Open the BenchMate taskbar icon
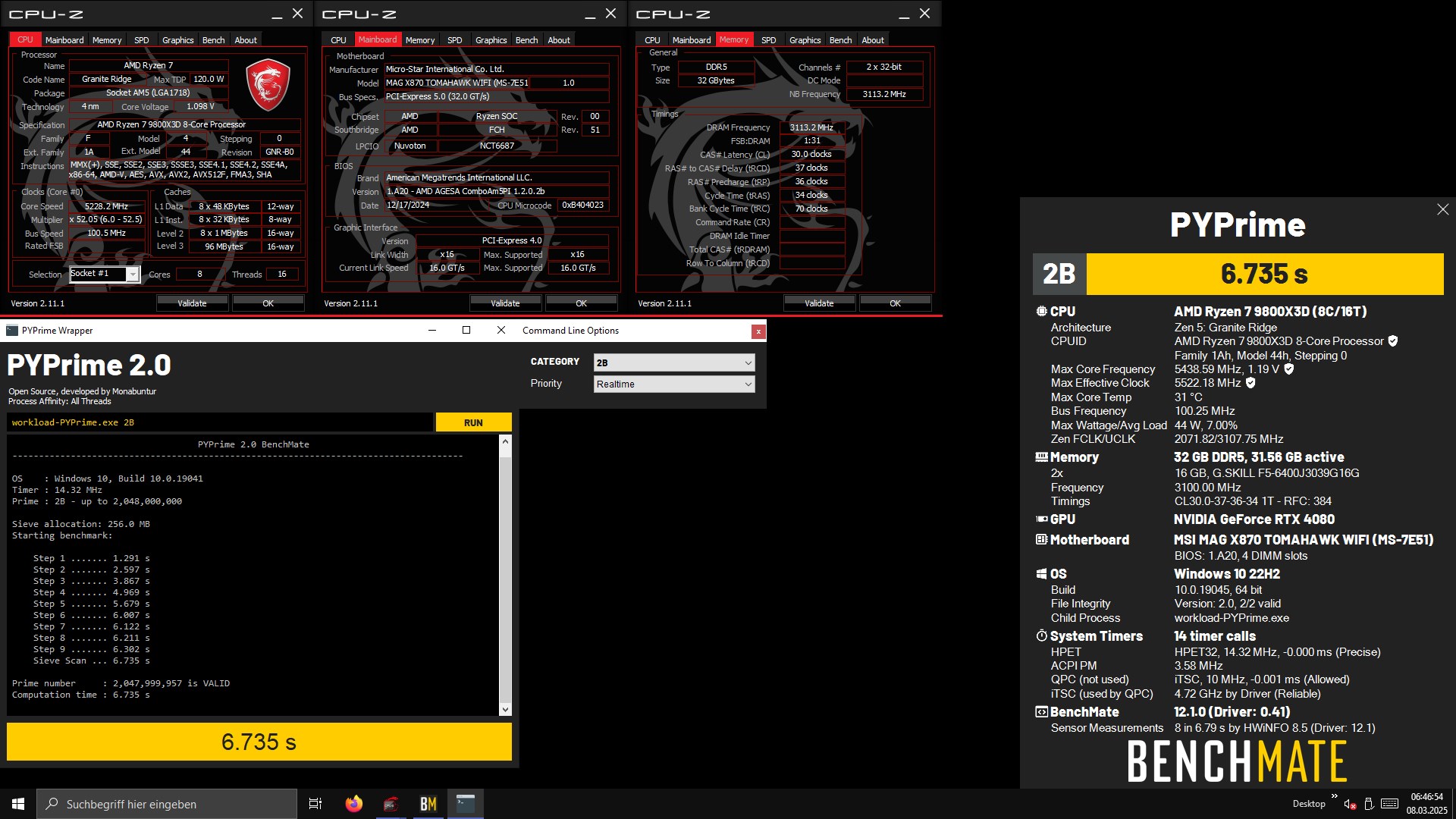 click(x=428, y=804)
